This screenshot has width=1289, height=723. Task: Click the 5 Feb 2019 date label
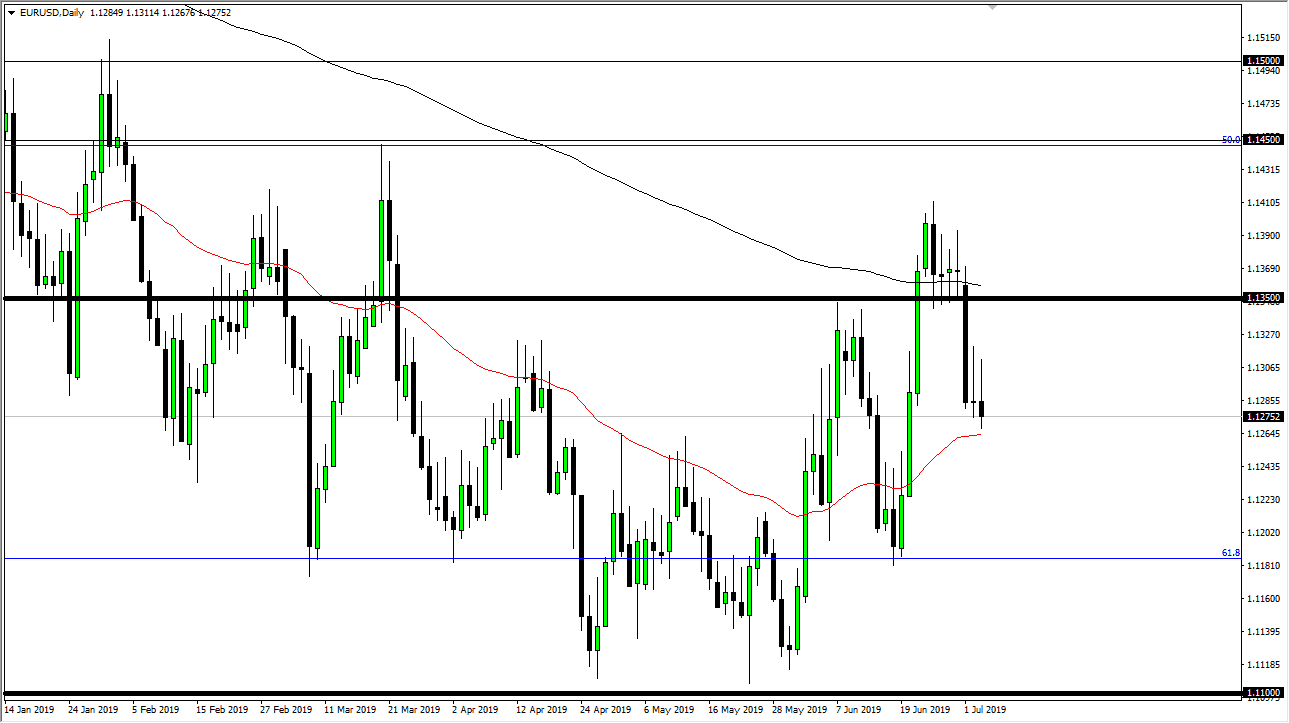click(x=158, y=710)
